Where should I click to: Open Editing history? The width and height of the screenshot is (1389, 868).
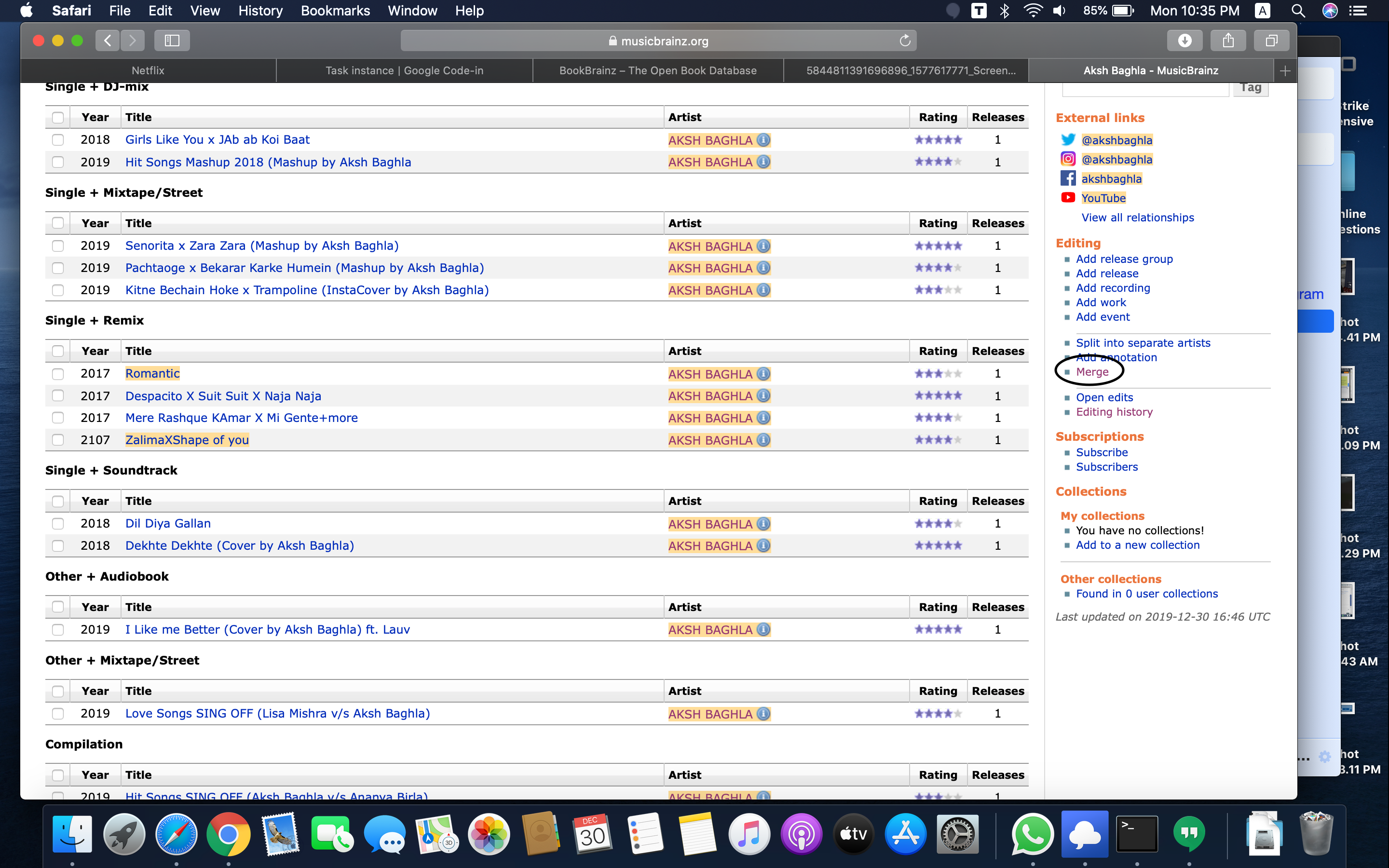[x=1114, y=412]
